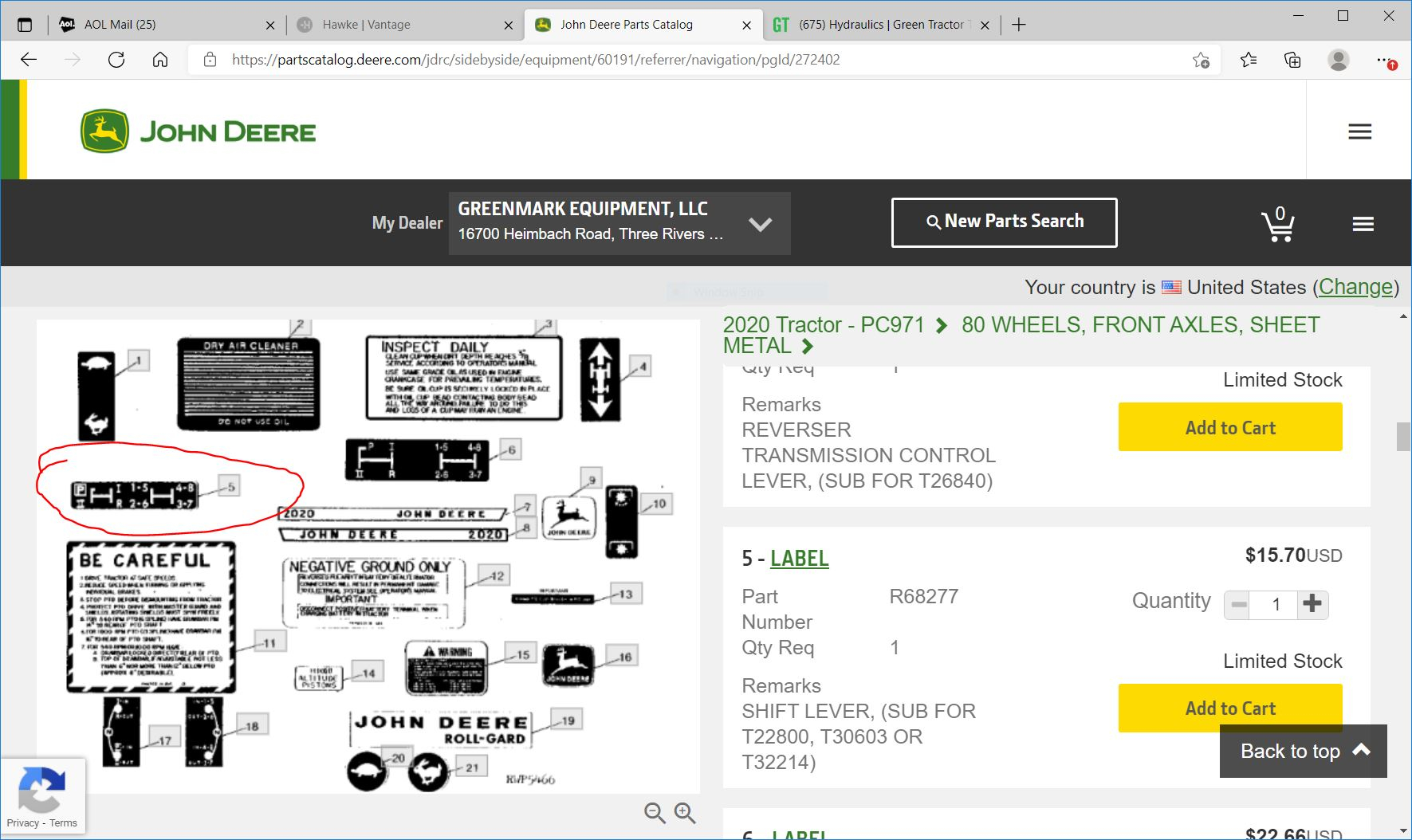Image resolution: width=1412 pixels, height=840 pixels.
Task: Close the Green Tractor Hydraulics tab
Action: tap(985, 25)
